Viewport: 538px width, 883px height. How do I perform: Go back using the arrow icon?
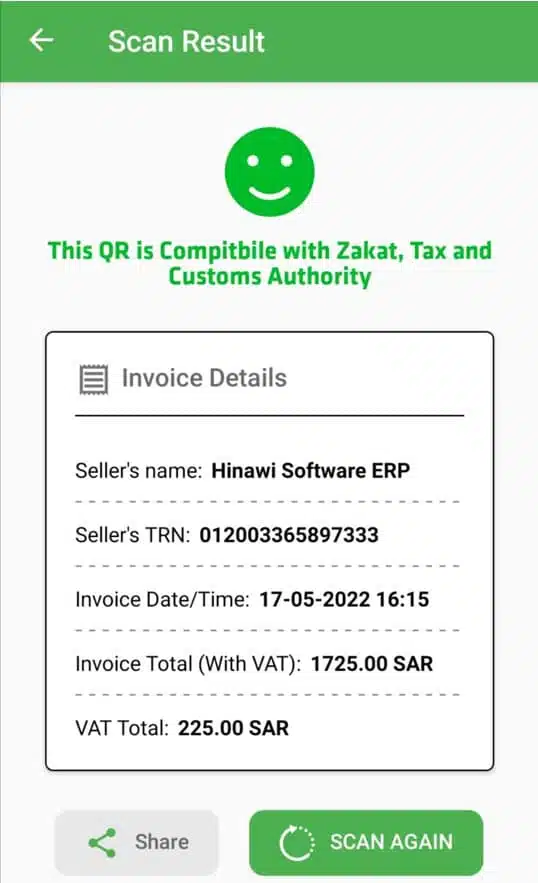41,41
